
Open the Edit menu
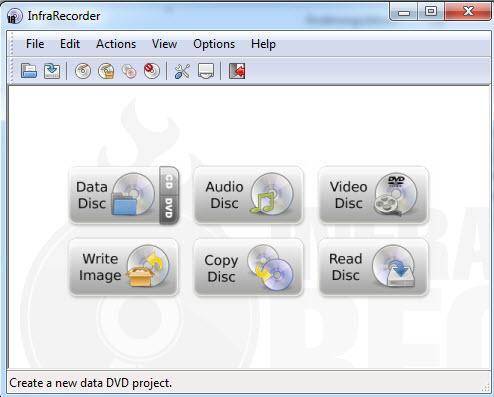coord(70,44)
